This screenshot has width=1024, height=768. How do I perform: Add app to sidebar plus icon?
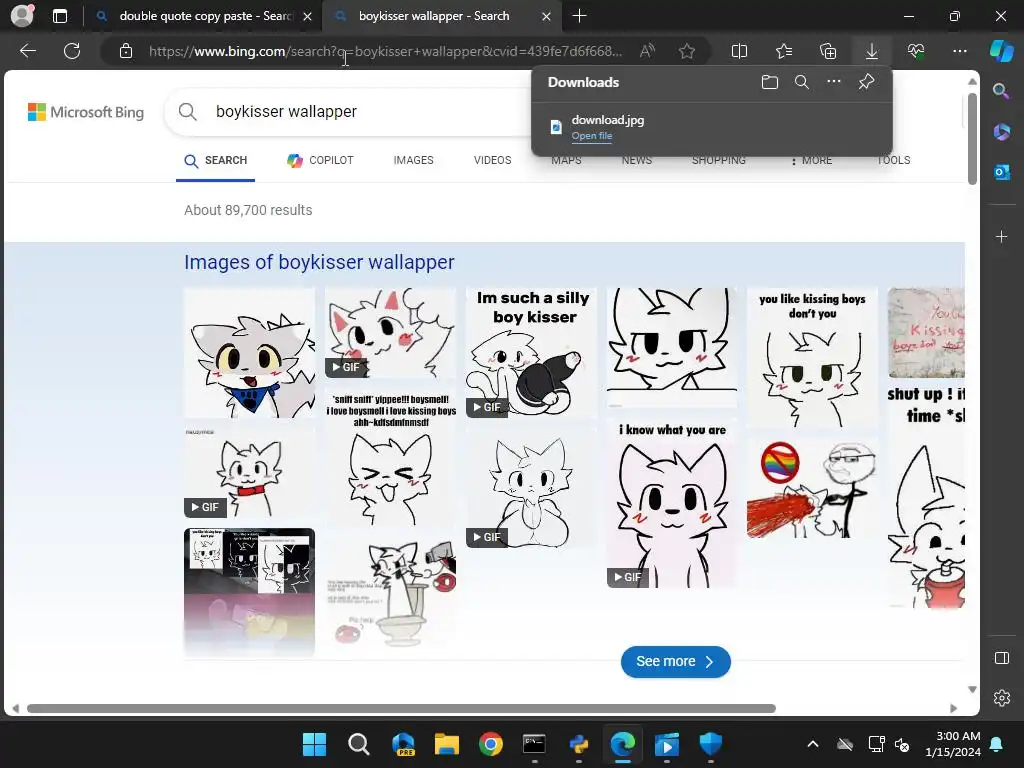pyautogui.click(x=1001, y=236)
